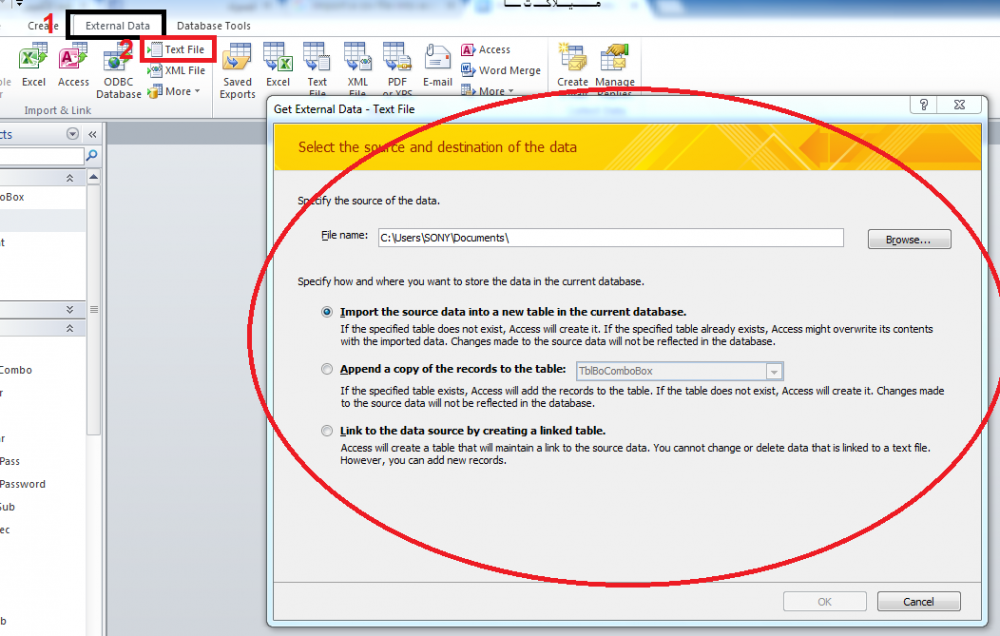The width and height of the screenshot is (1000, 636).
Task: Close the Get External Data dialog with X
Action: 959,105
